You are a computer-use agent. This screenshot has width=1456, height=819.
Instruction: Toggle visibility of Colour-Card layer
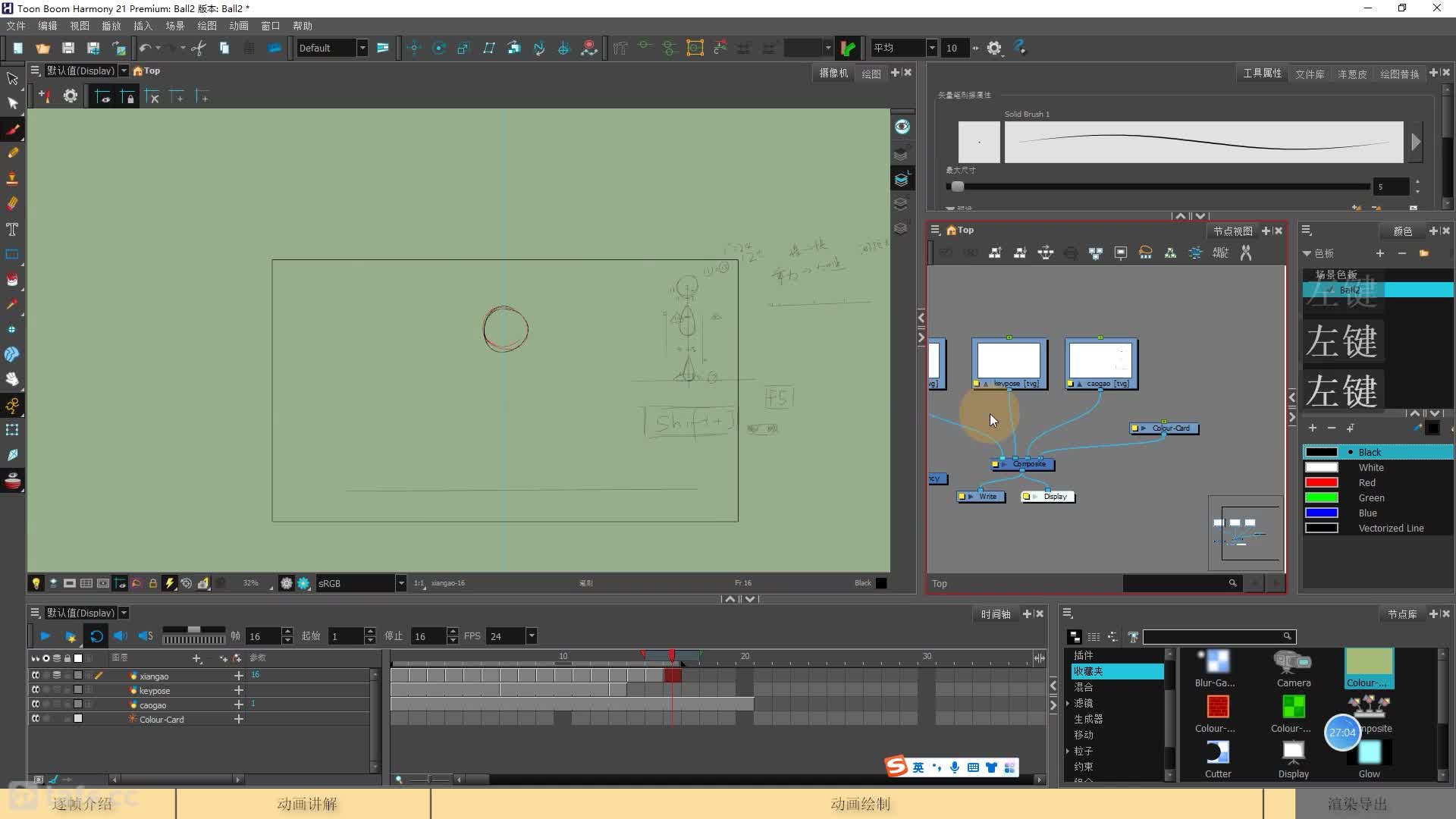click(35, 718)
